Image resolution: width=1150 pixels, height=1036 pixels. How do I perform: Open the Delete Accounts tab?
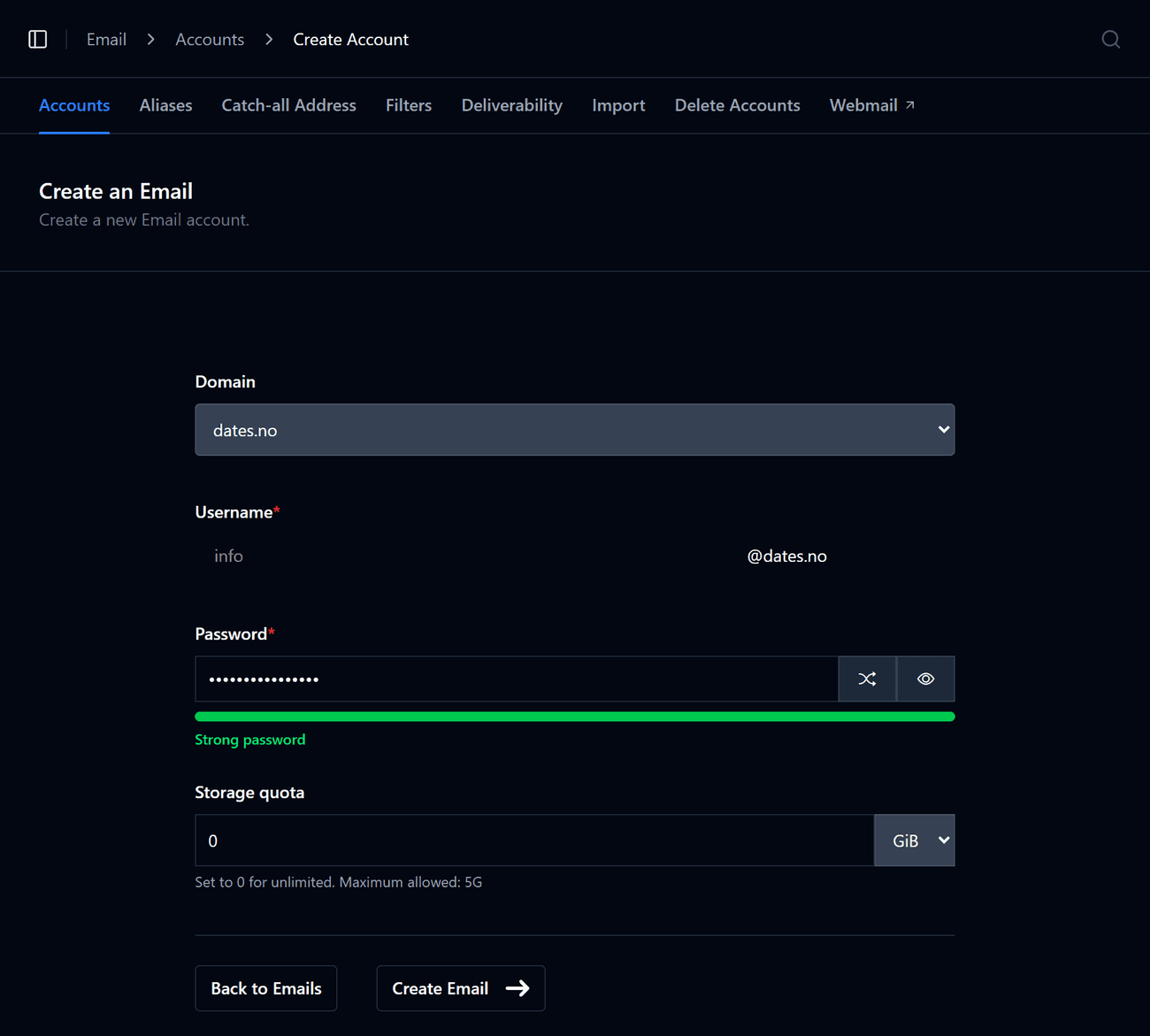point(737,105)
